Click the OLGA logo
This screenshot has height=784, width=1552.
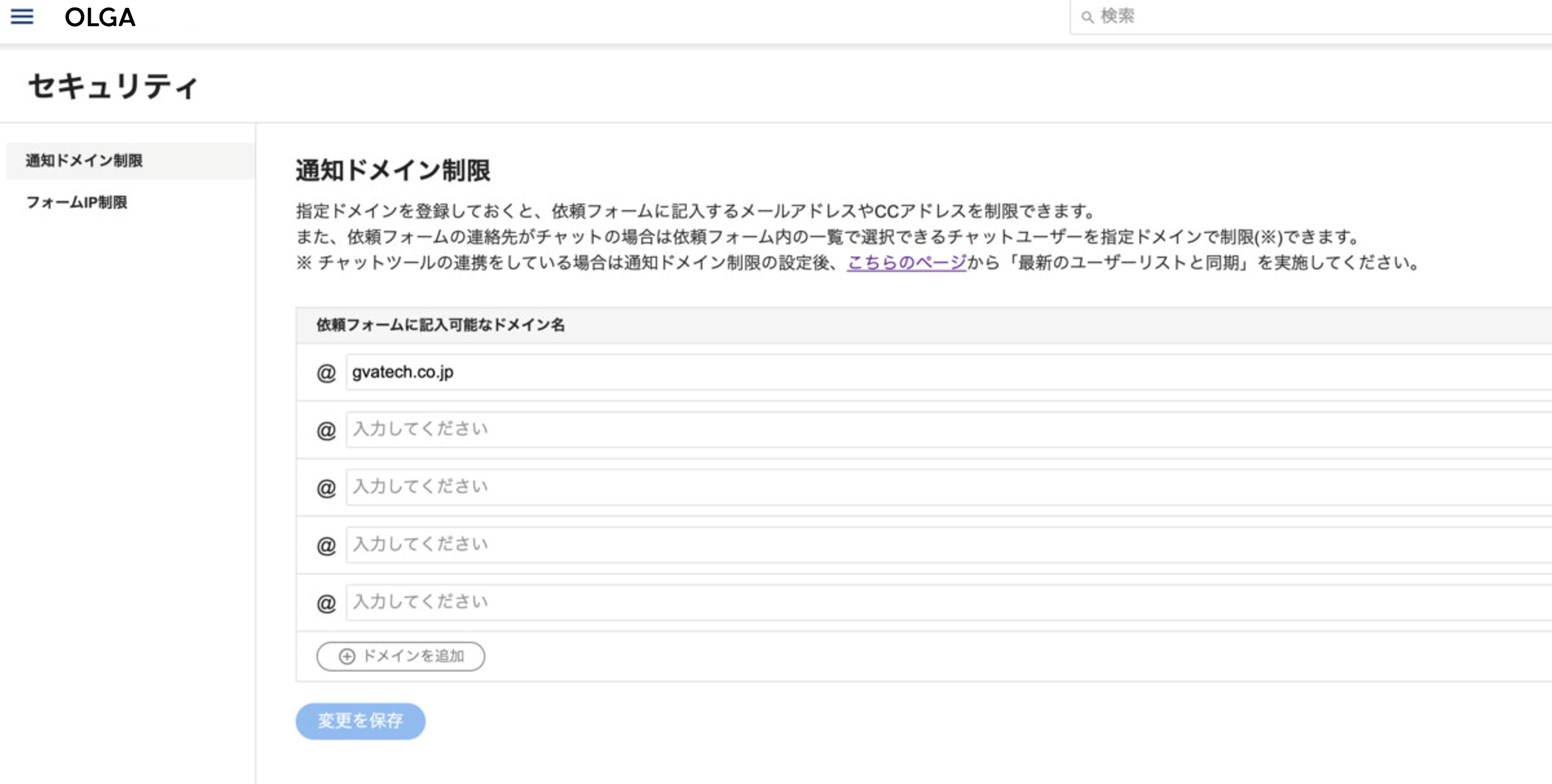pyautogui.click(x=100, y=17)
